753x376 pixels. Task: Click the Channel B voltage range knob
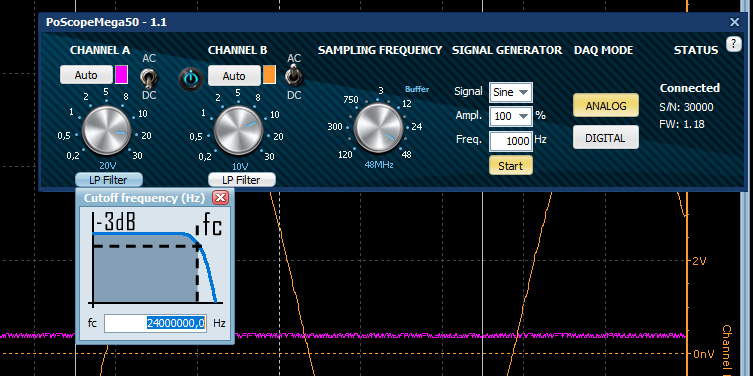tap(238, 131)
